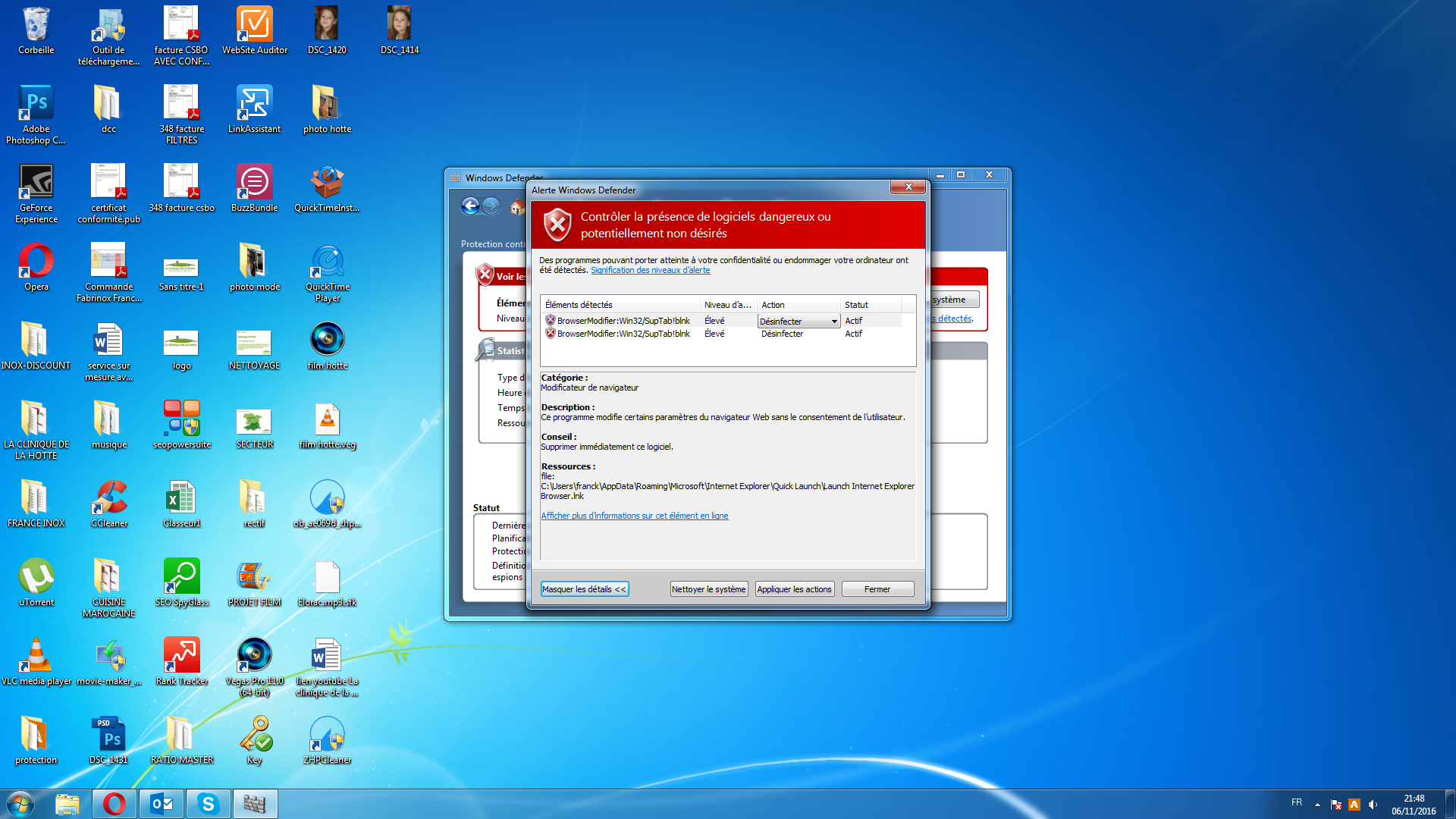Click Show desktop button at taskbar end
The width and height of the screenshot is (1456, 819).
click(1450, 804)
